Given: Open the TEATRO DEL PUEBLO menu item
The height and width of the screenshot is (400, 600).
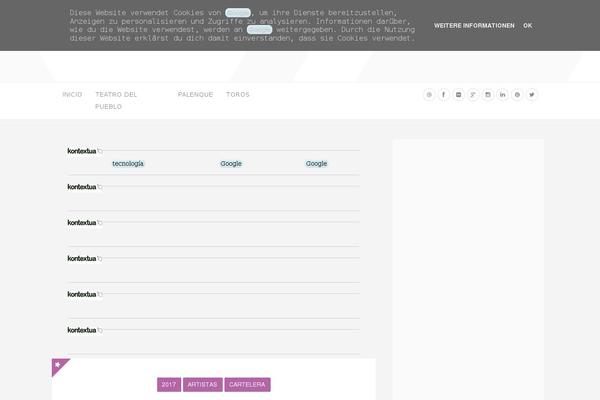Looking at the screenshot, I should point(116,100).
